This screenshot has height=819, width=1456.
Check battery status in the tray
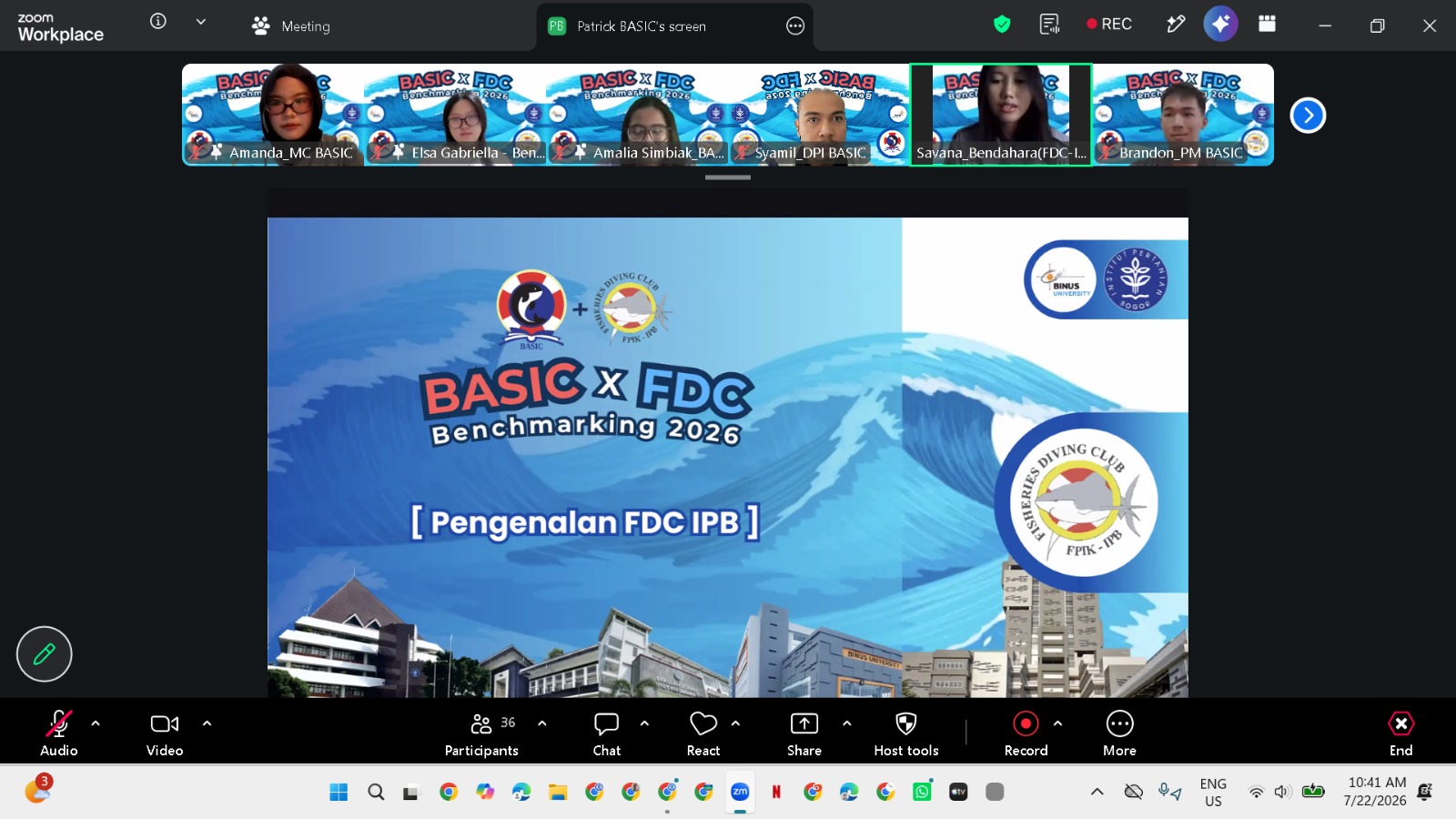click(x=1313, y=791)
